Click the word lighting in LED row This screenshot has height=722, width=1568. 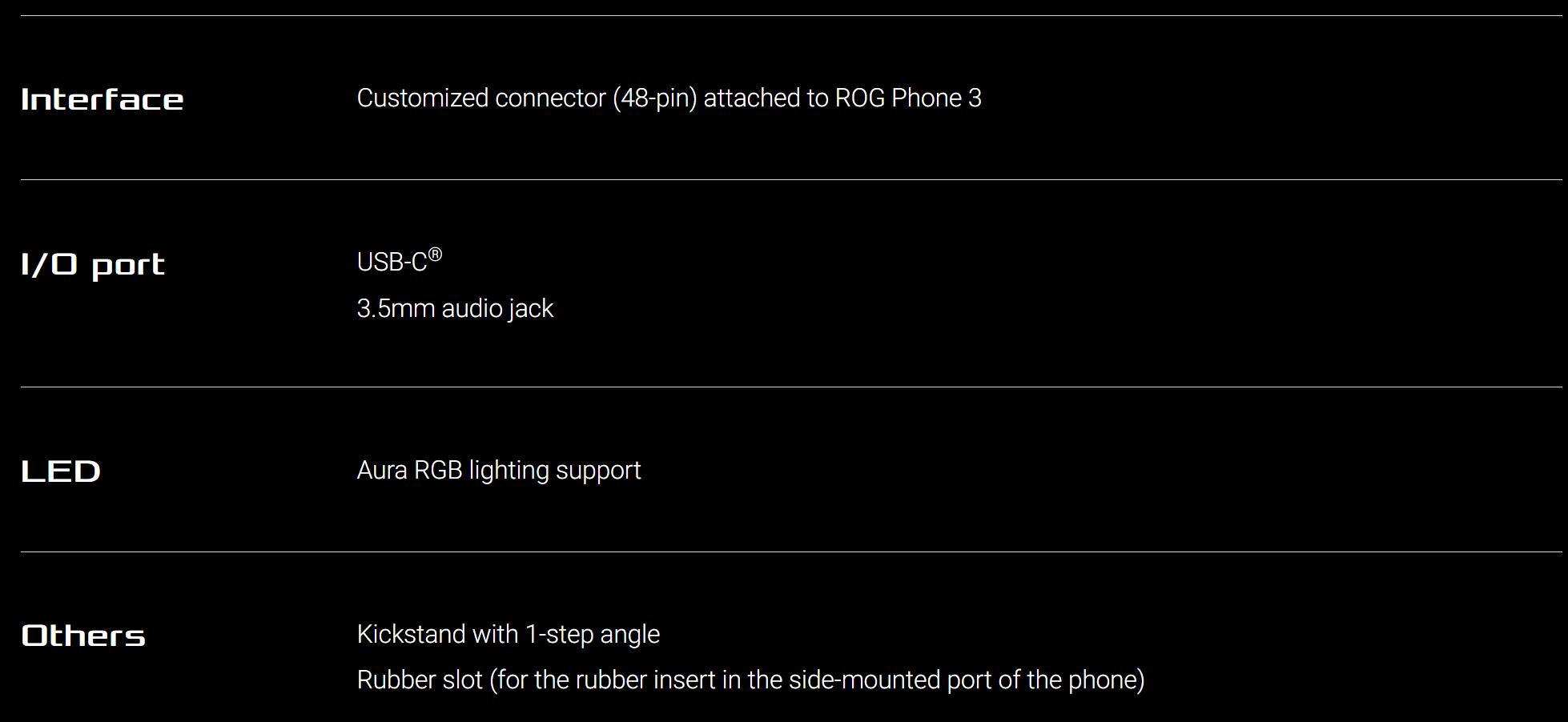[509, 470]
